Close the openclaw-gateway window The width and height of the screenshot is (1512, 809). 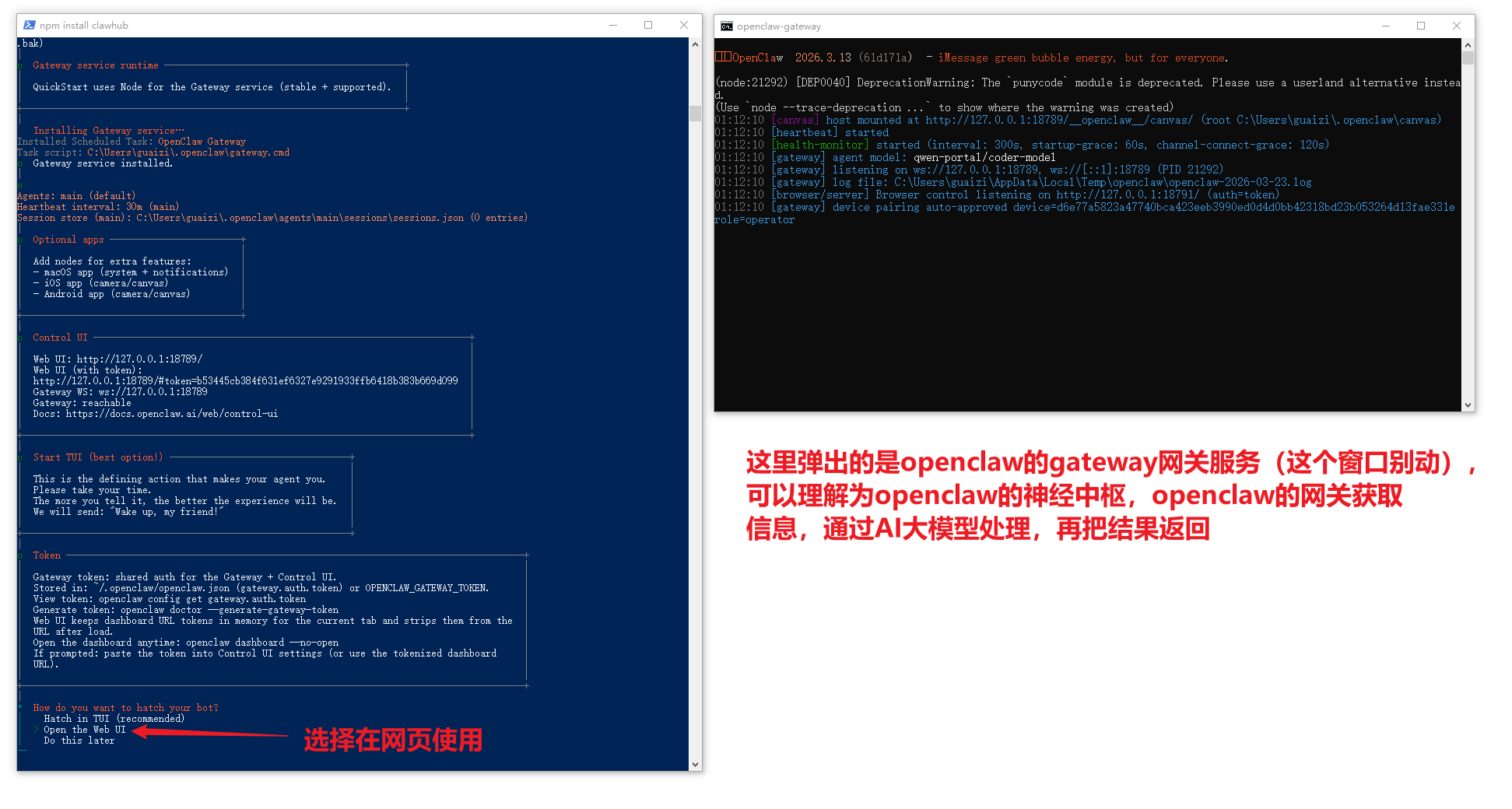click(x=1457, y=26)
